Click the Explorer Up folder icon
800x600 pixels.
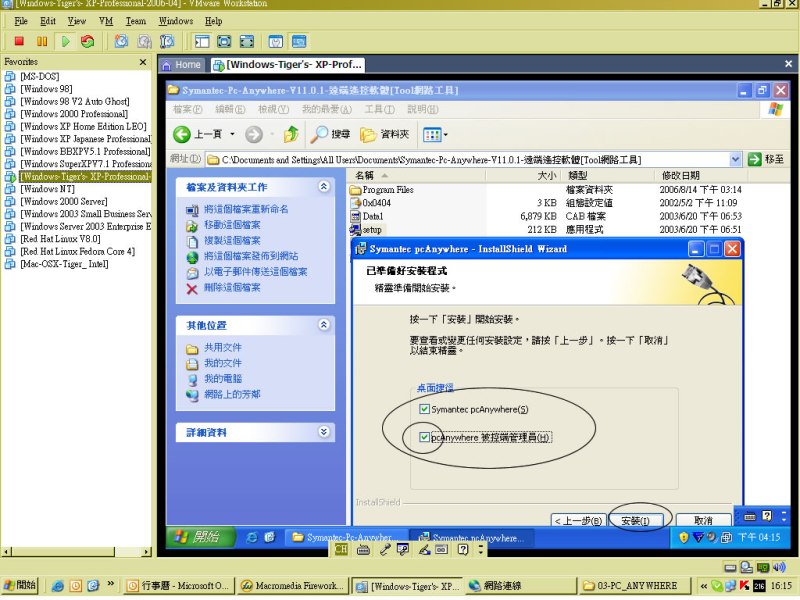[x=291, y=134]
